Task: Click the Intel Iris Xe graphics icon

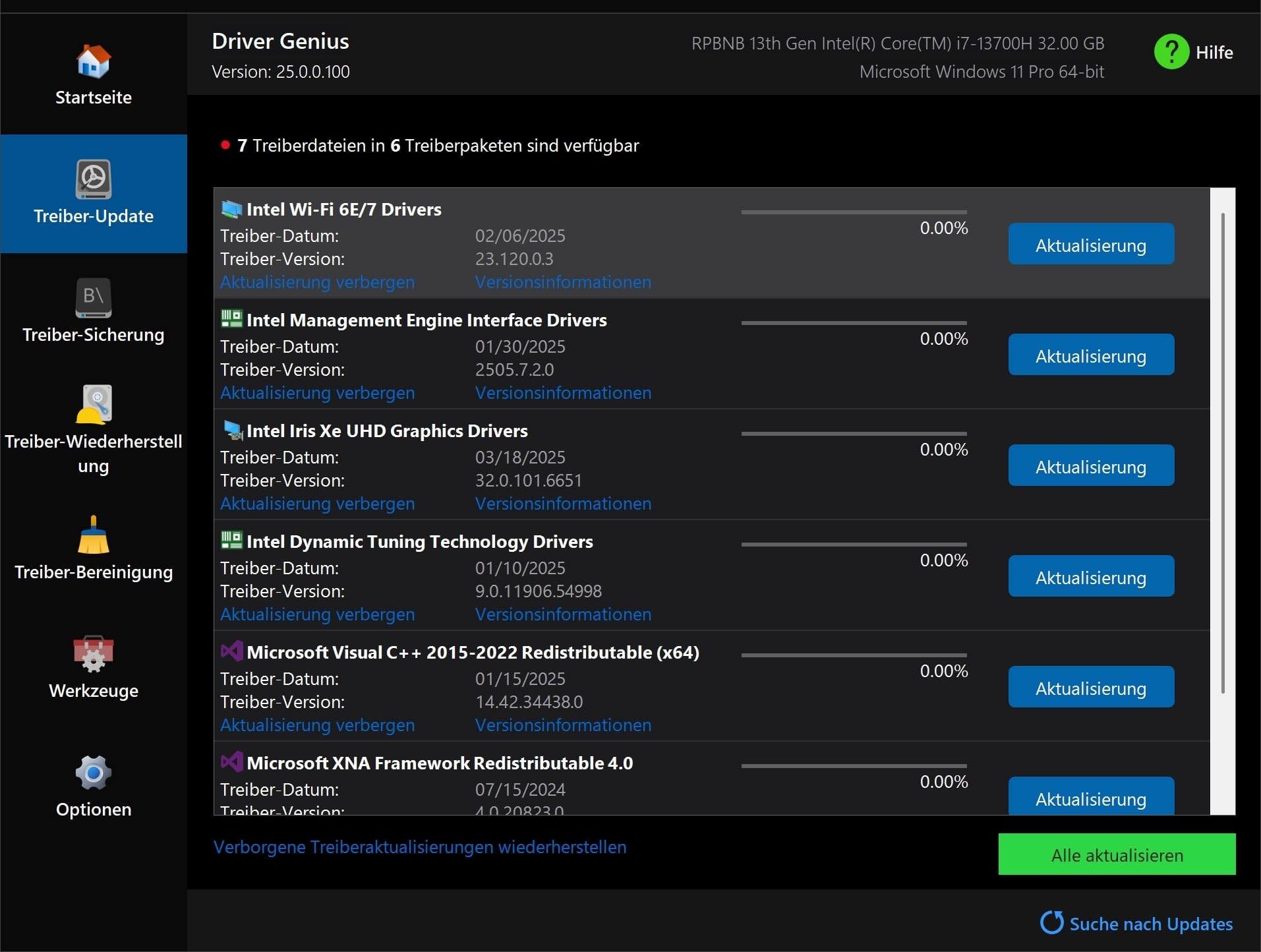Action: coord(233,430)
